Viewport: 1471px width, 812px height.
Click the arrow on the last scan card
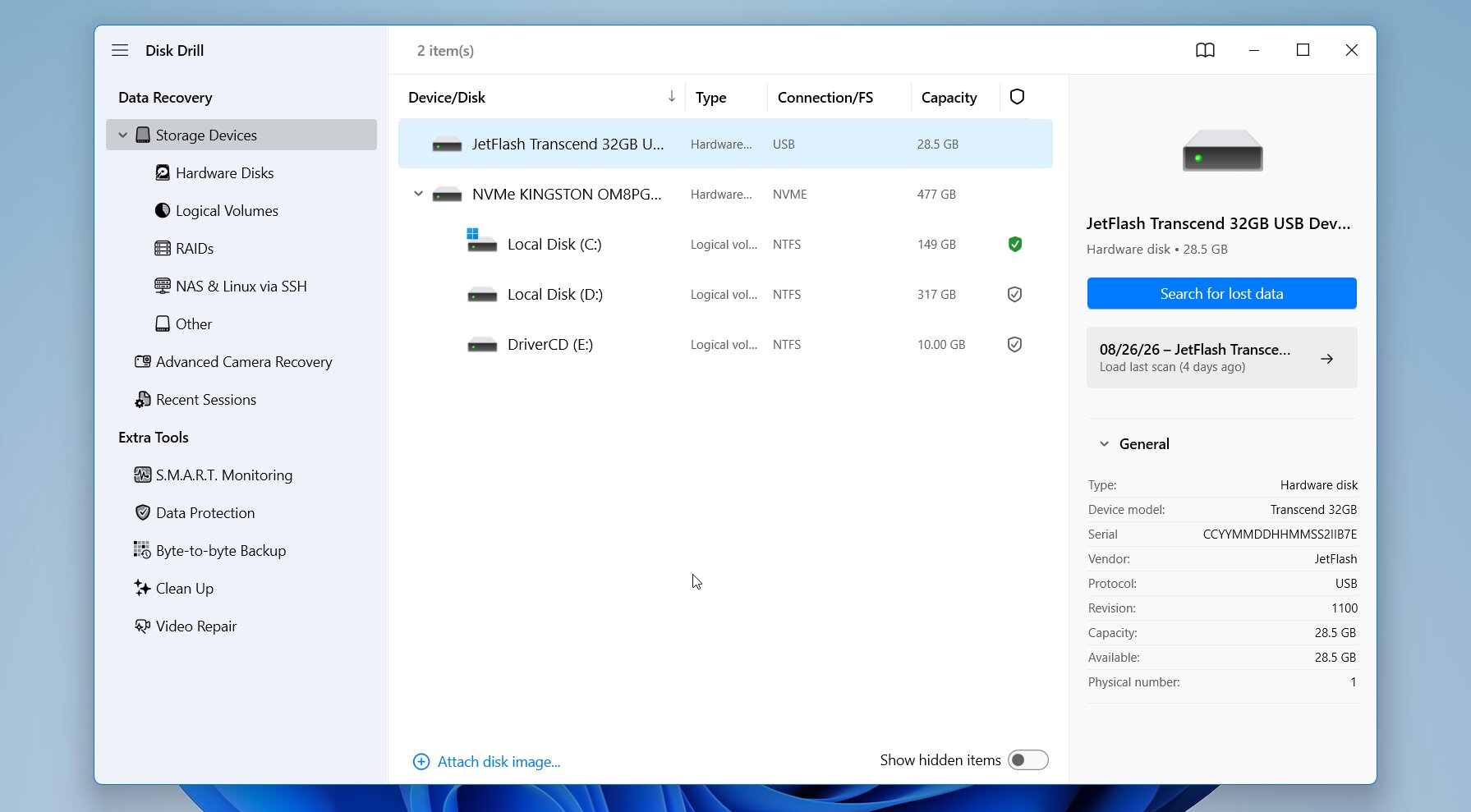click(x=1326, y=359)
